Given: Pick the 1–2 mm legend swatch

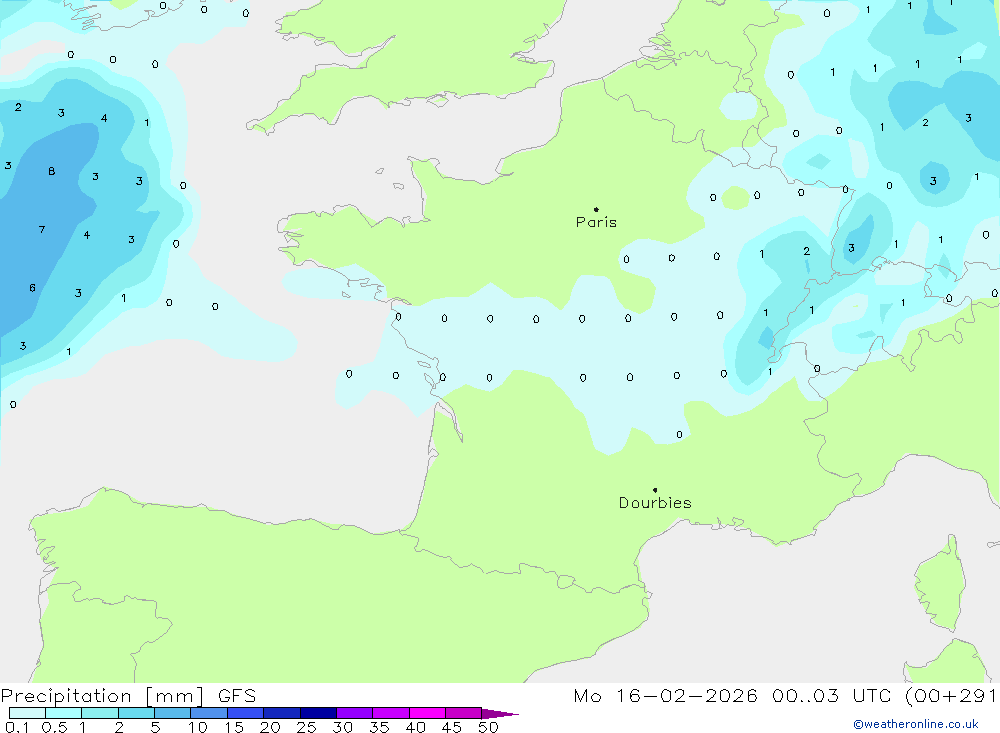Looking at the screenshot, I should (x=100, y=713).
